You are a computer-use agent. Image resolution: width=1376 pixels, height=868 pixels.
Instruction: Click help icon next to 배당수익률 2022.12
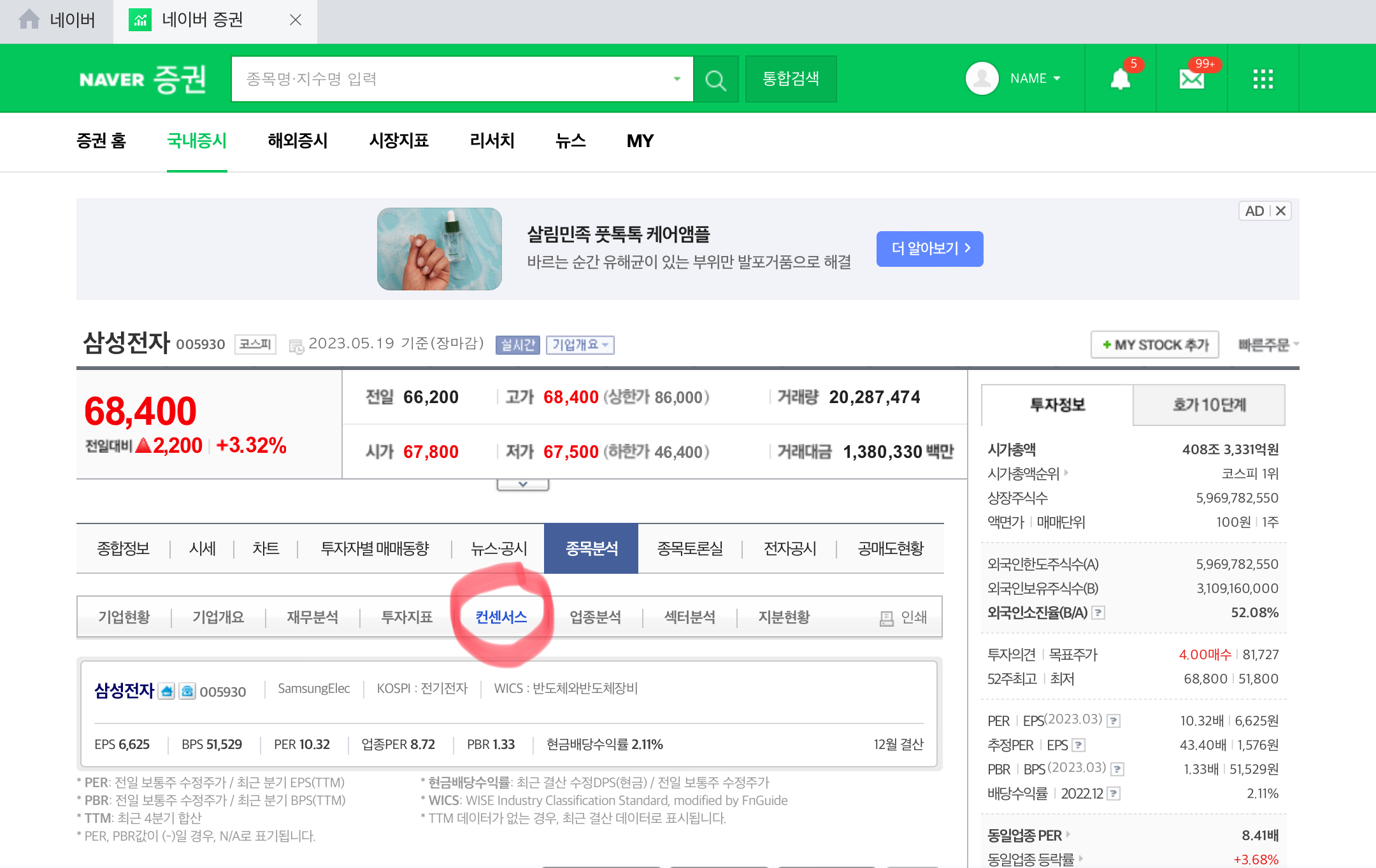[1114, 793]
